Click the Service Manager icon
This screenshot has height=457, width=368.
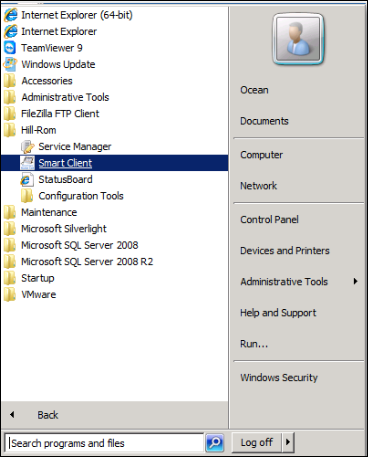[x=27, y=146]
